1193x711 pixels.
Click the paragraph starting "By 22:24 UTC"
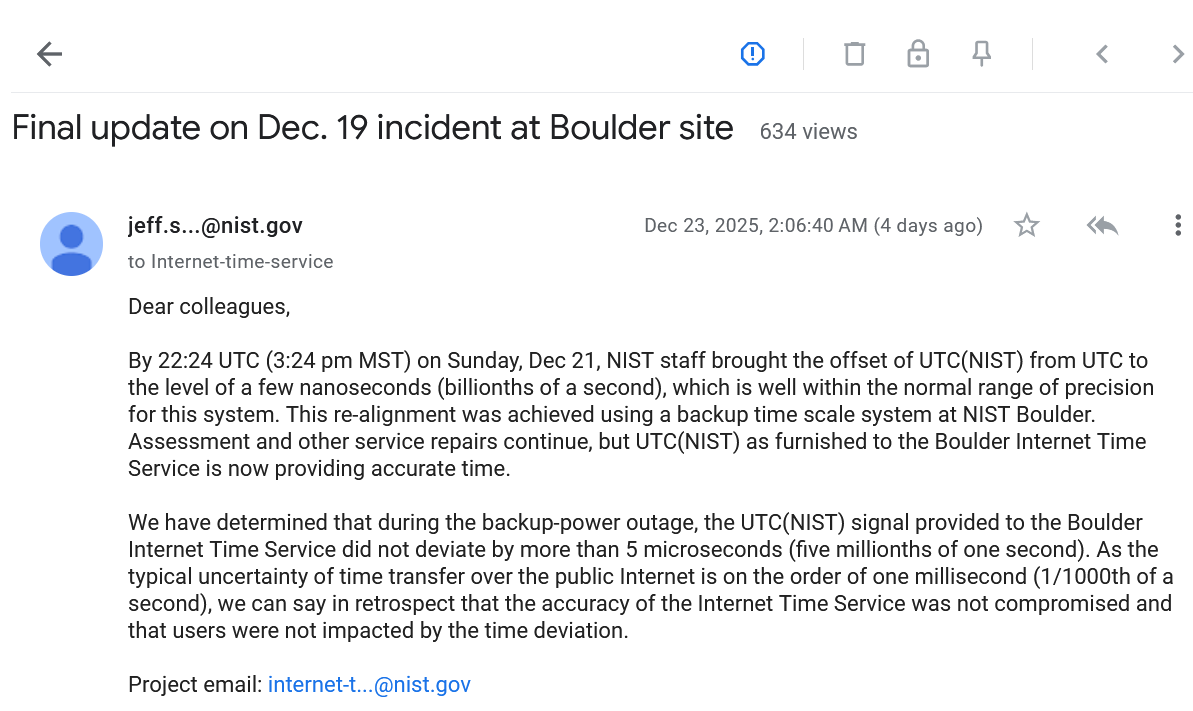(x=640, y=414)
